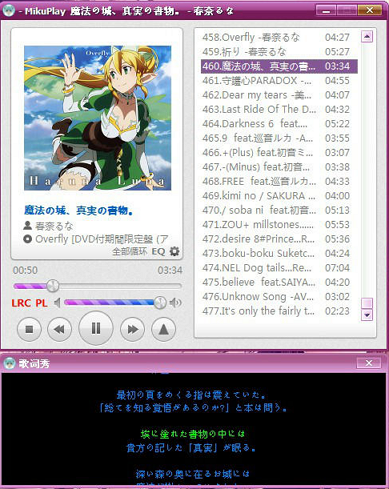Mute audio using the small speaker icon
Viewport: 389px width, 489px height.
pos(57,303)
